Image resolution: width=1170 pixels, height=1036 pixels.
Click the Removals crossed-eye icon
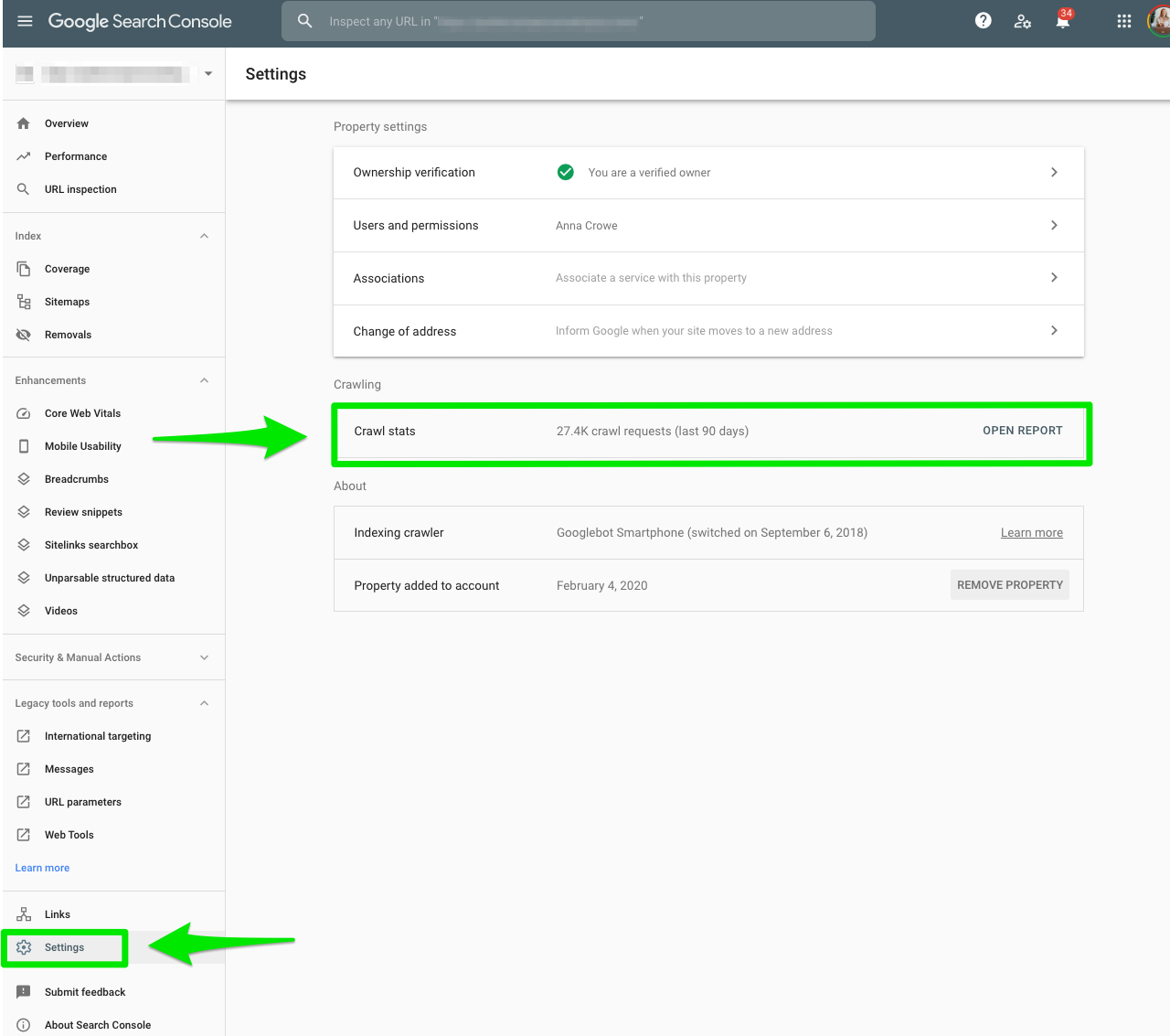pyautogui.click(x=24, y=335)
